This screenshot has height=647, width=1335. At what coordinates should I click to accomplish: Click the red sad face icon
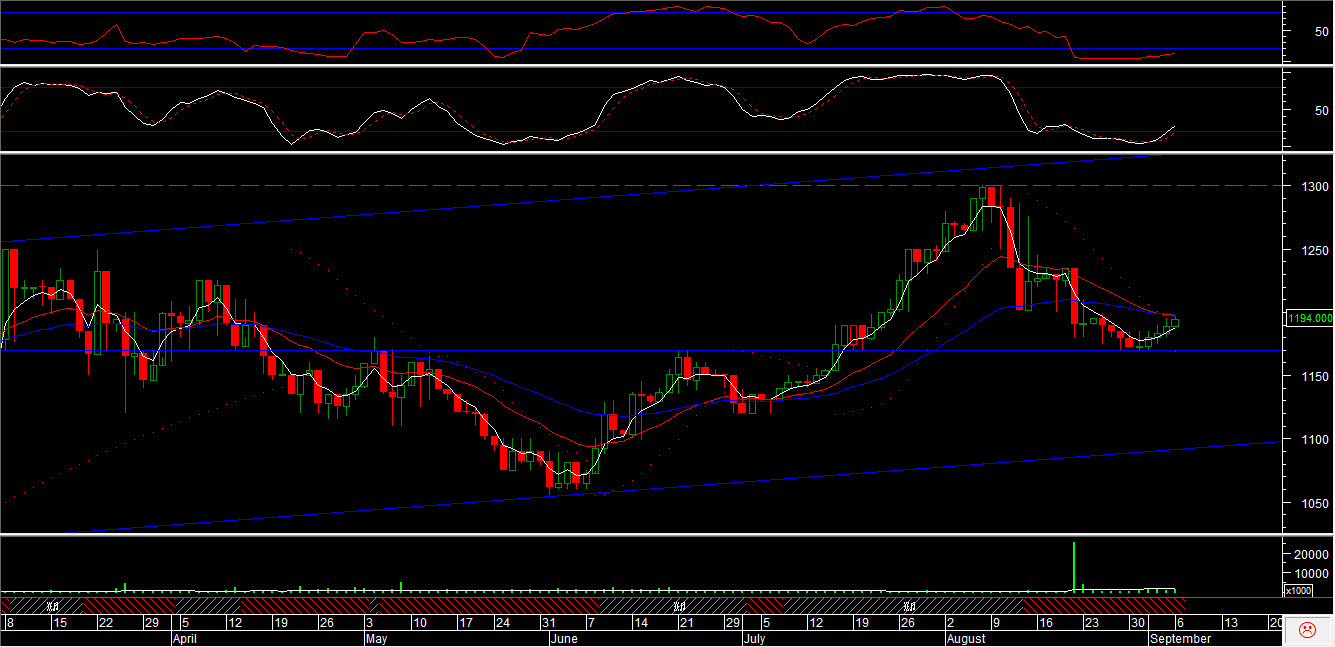1306,630
